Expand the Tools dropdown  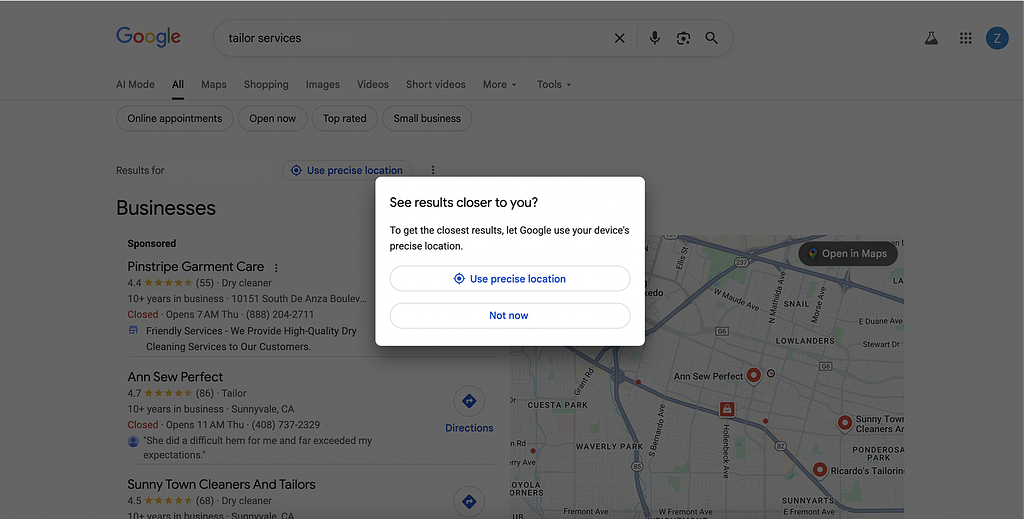coord(554,84)
